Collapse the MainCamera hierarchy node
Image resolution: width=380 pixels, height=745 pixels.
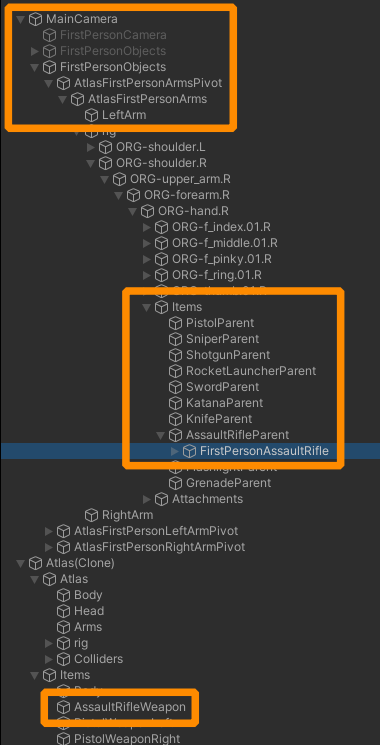pyautogui.click(x=20, y=19)
